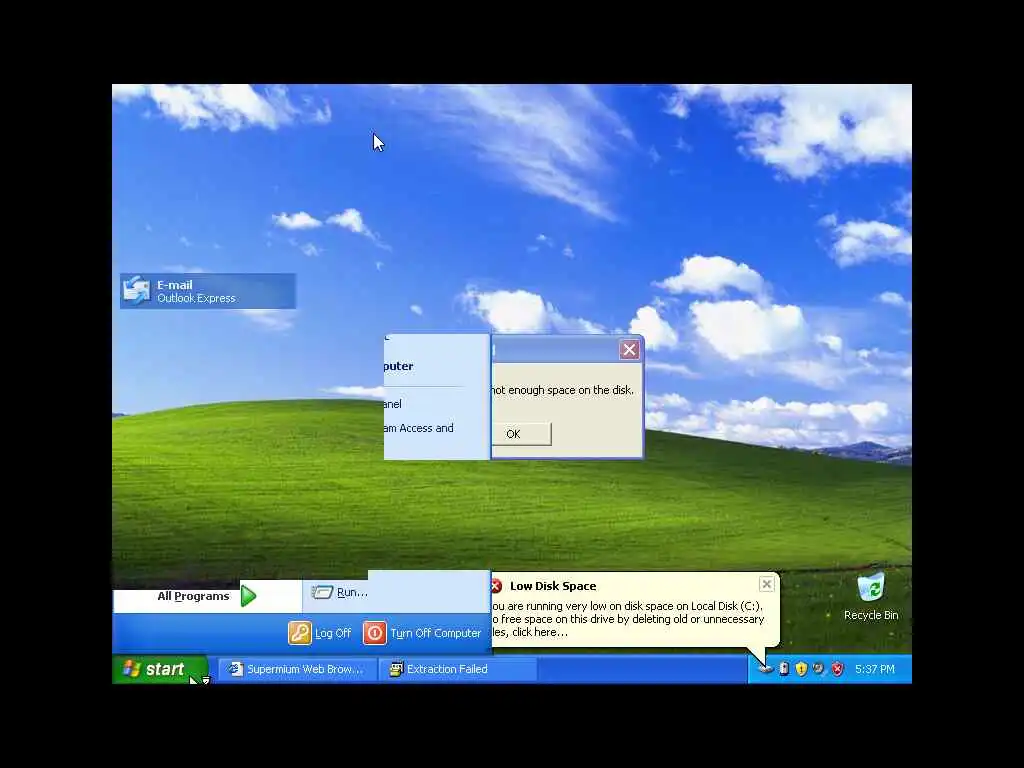Choose Log Off
The width and height of the screenshot is (1024, 768).
point(320,633)
